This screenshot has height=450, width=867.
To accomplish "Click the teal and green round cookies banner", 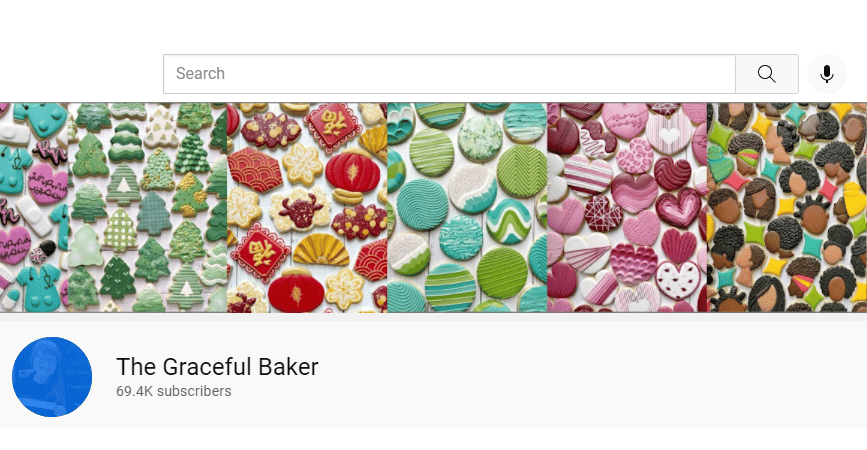I will pyautogui.click(x=467, y=207).
